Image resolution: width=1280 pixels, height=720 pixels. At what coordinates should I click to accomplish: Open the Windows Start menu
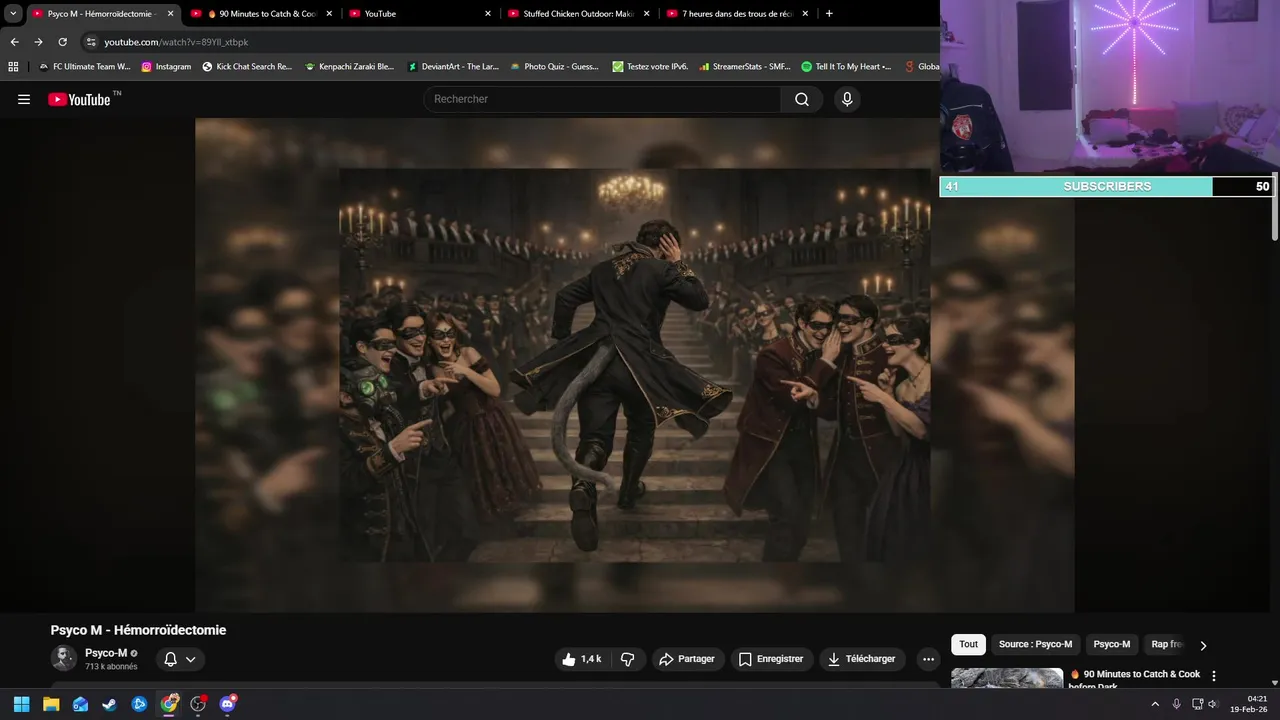pos(21,704)
